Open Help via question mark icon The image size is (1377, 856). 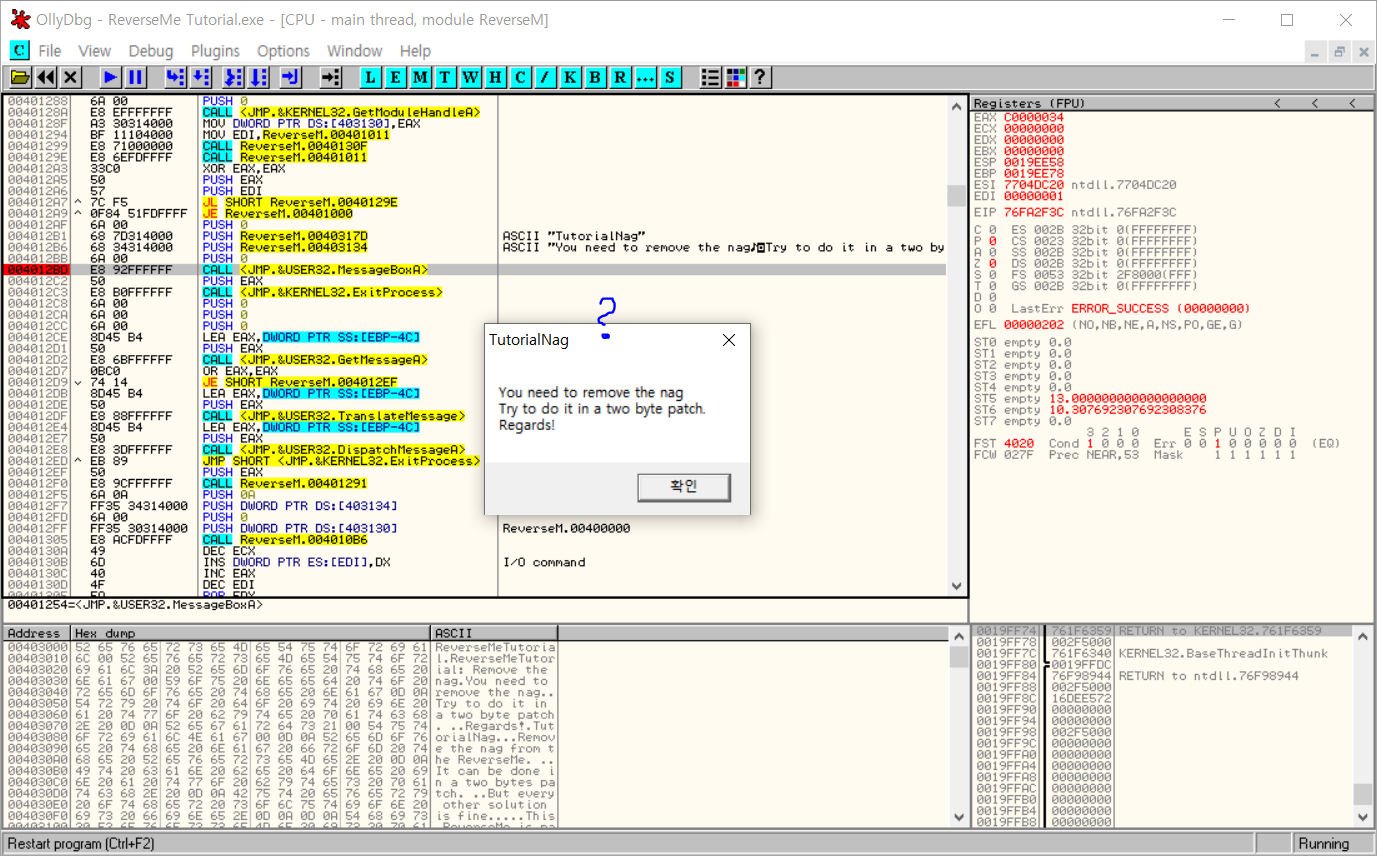(x=760, y=77)
